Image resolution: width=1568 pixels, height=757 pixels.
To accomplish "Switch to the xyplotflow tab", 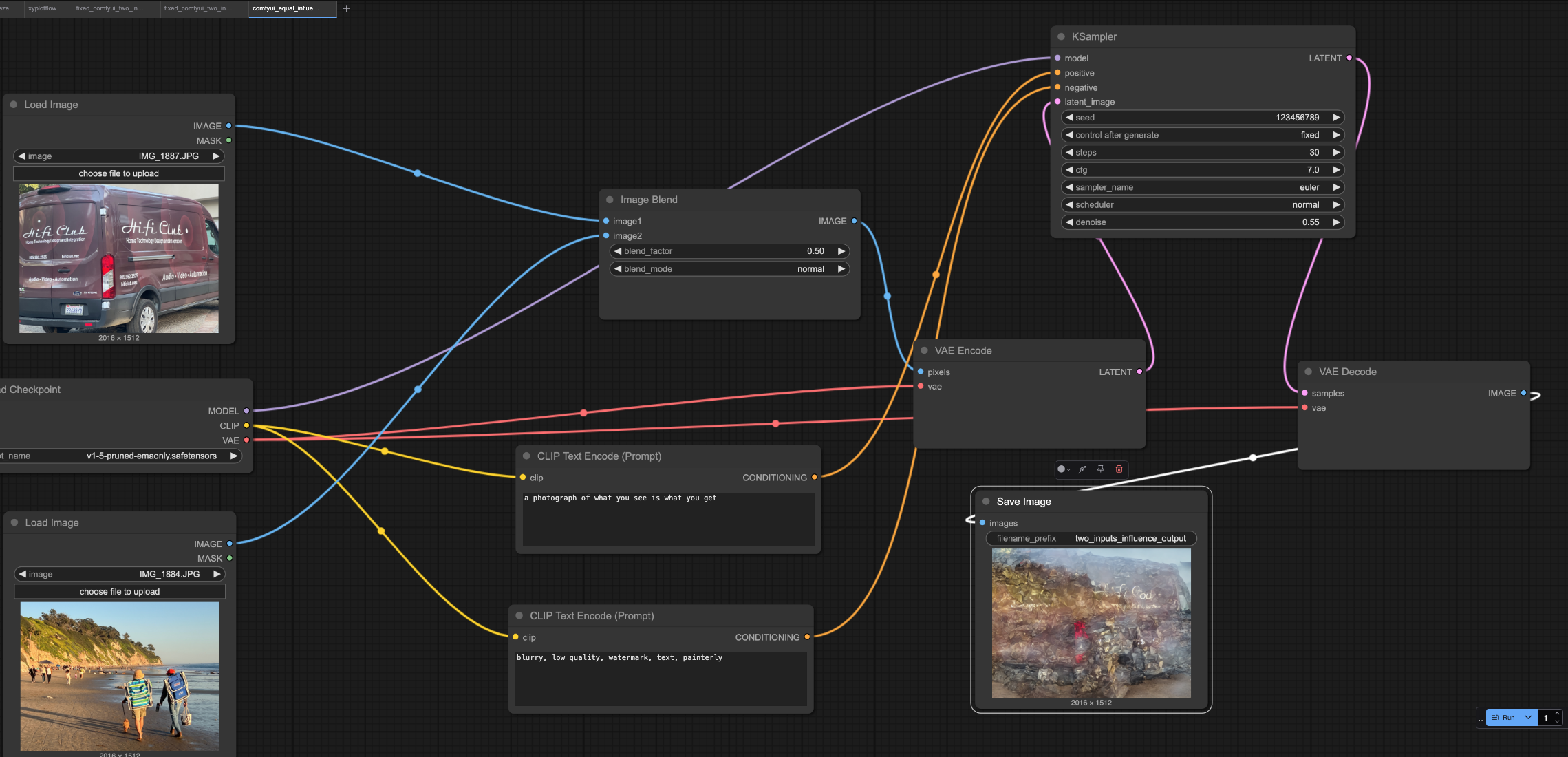I will point(43,8).
